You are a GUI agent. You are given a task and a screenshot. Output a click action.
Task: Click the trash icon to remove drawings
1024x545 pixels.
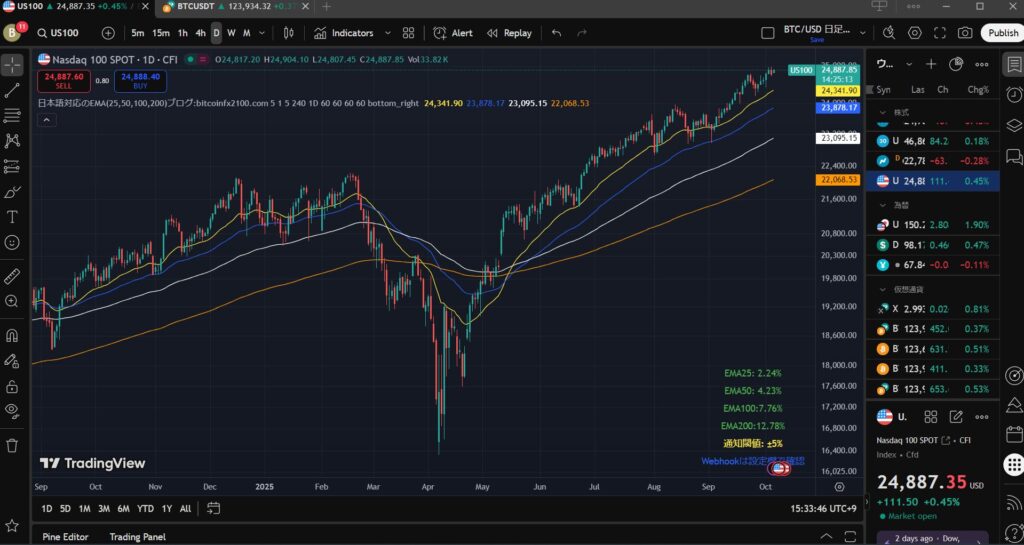pos(12,445)
